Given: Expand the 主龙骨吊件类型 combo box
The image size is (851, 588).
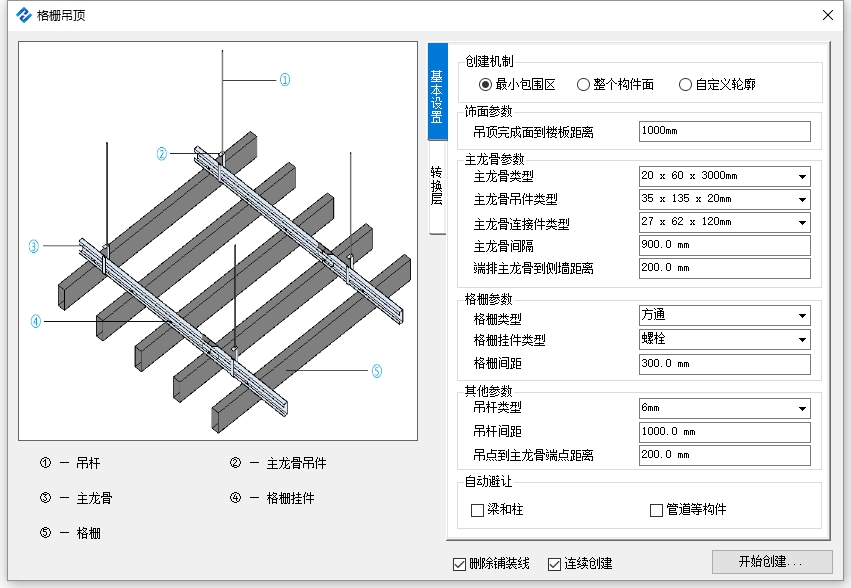Looking at the screenshot, I should coord(725,199).
